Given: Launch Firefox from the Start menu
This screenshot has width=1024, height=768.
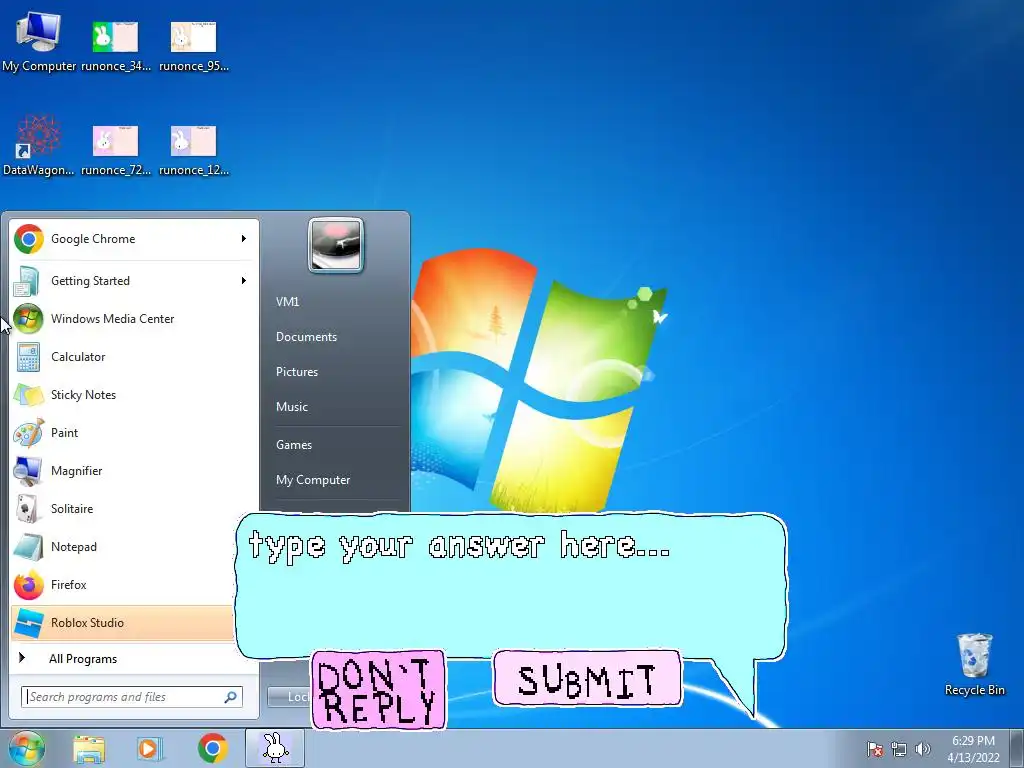Looking at the screenshot, I should tap(124, 584).
